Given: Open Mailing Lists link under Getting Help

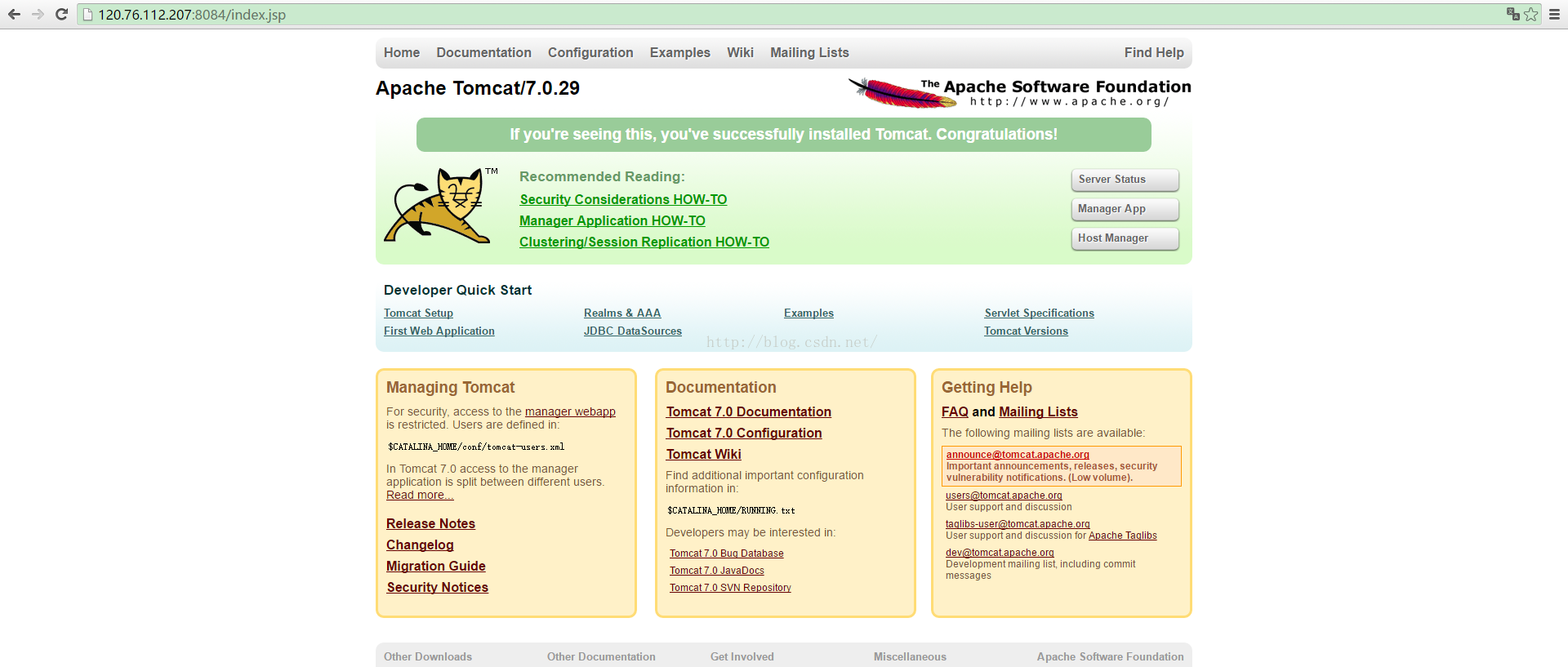Looking at the screenshot, I should coord(1038,411).
